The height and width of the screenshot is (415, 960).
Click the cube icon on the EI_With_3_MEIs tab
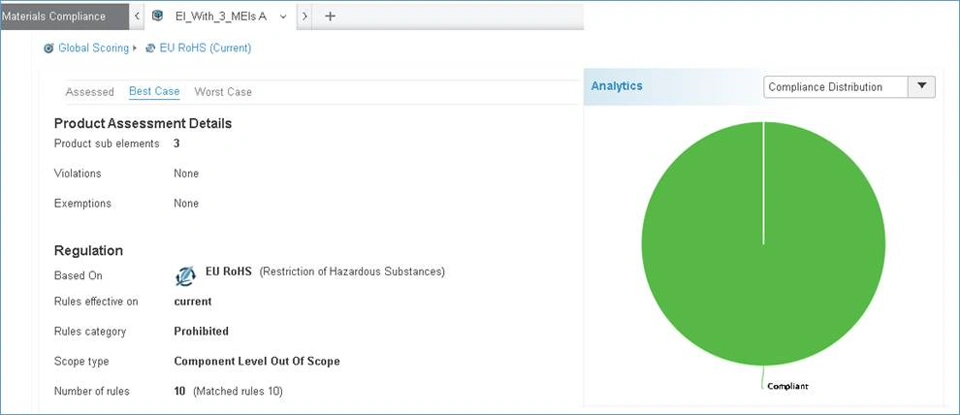point(157,16)
